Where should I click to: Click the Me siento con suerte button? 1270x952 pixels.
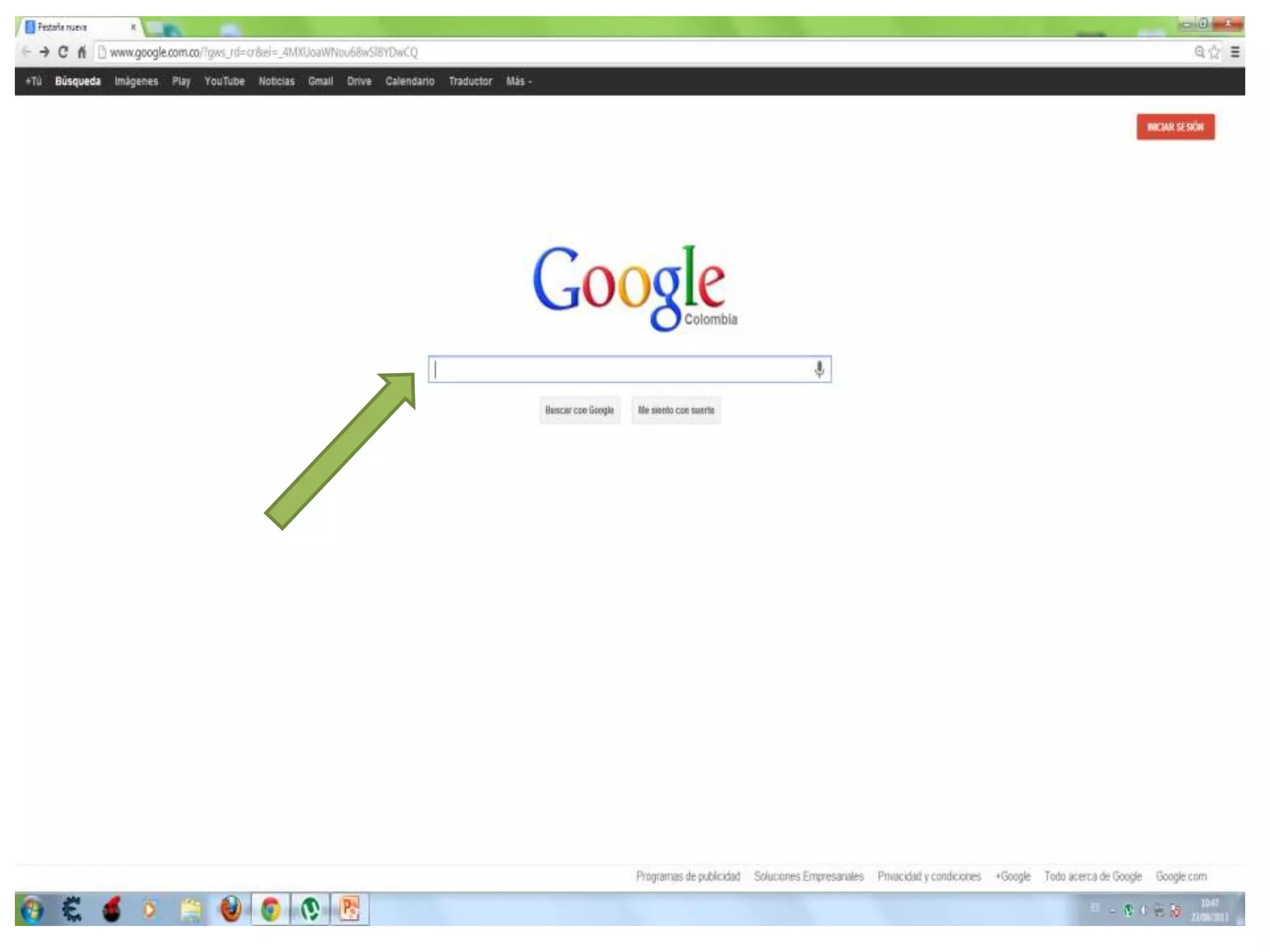676,410
